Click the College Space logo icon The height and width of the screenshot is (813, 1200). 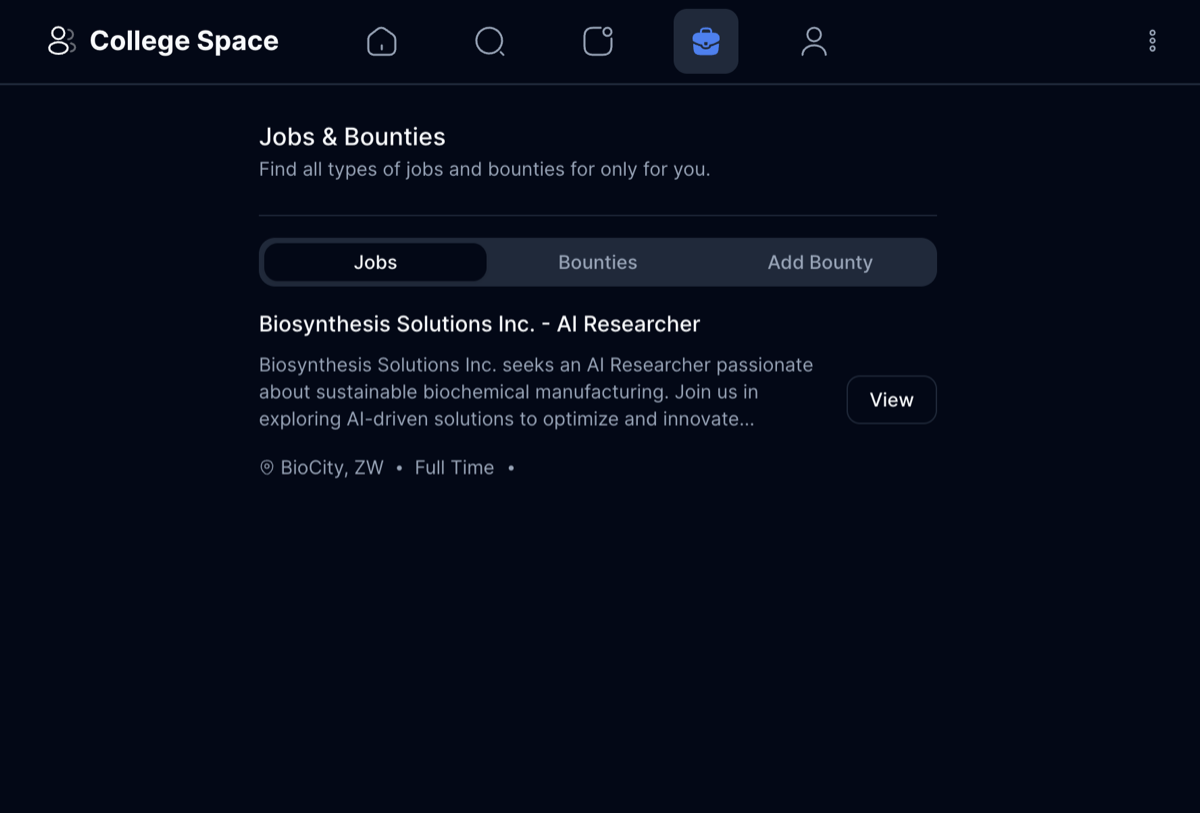(x=61, y=41)
